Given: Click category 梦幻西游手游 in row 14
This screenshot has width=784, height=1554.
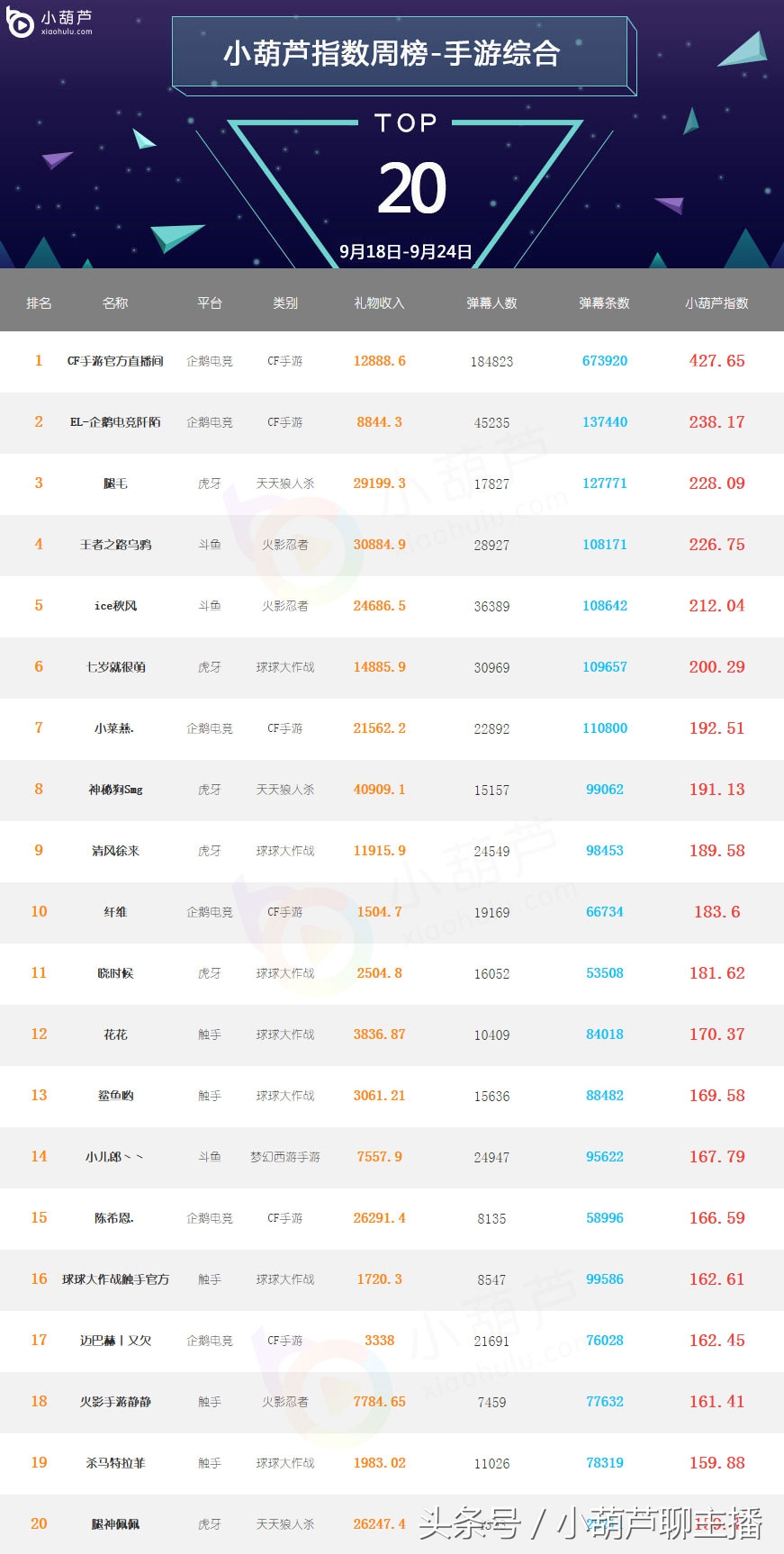Looking at the screenshot, I should [285, 1157].
